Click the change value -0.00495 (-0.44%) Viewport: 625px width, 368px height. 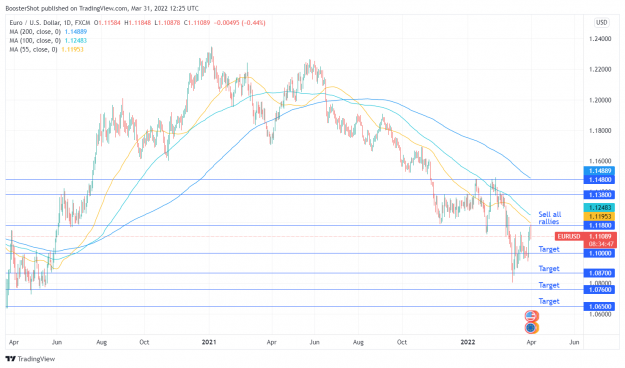click(x=240, y=23)
